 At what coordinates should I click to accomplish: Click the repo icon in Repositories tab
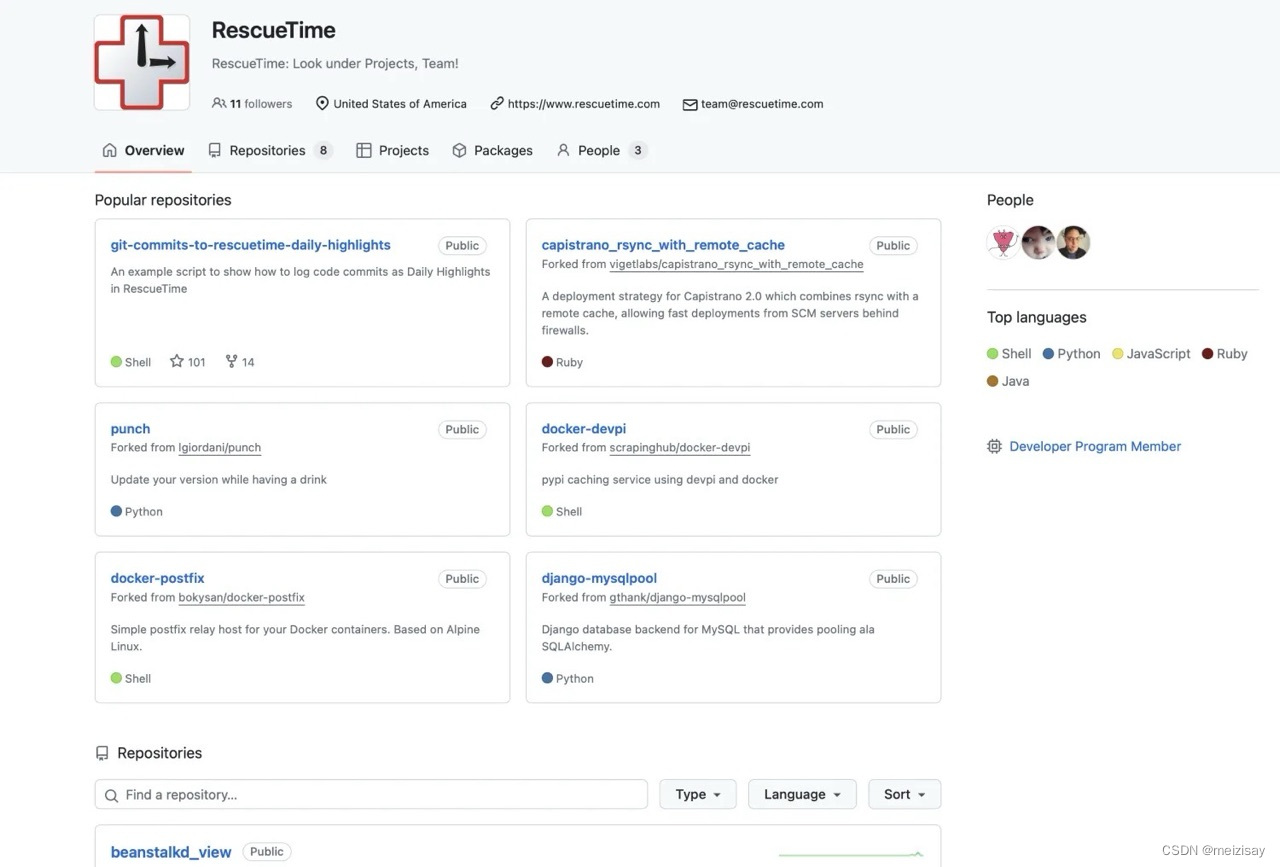click(215, 150)
